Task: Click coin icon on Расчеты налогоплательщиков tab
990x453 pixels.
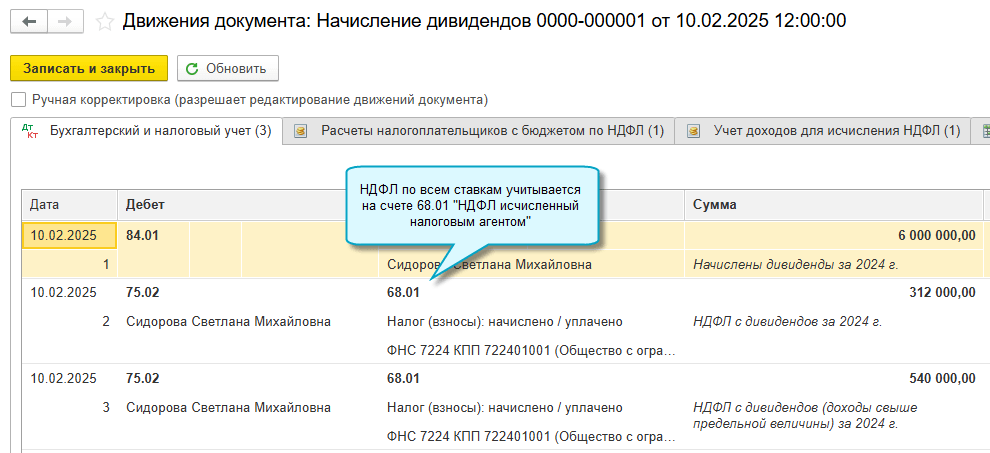Action: 301,131
